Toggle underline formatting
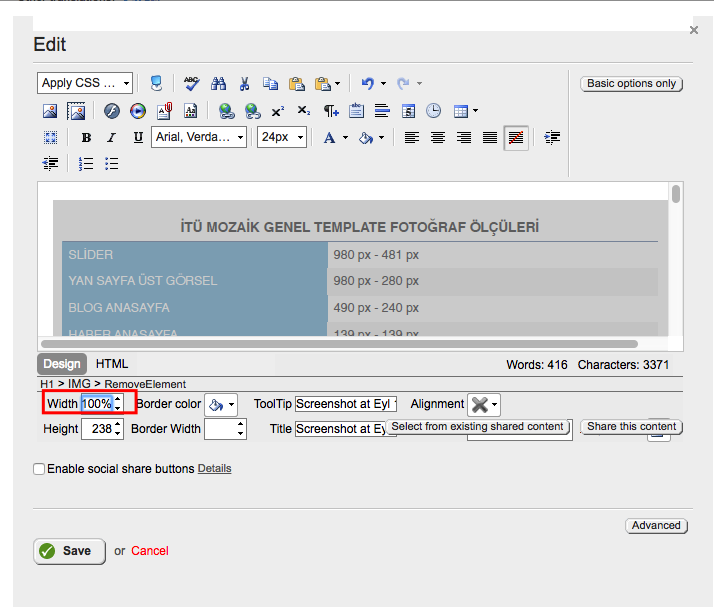 (138, 137)
